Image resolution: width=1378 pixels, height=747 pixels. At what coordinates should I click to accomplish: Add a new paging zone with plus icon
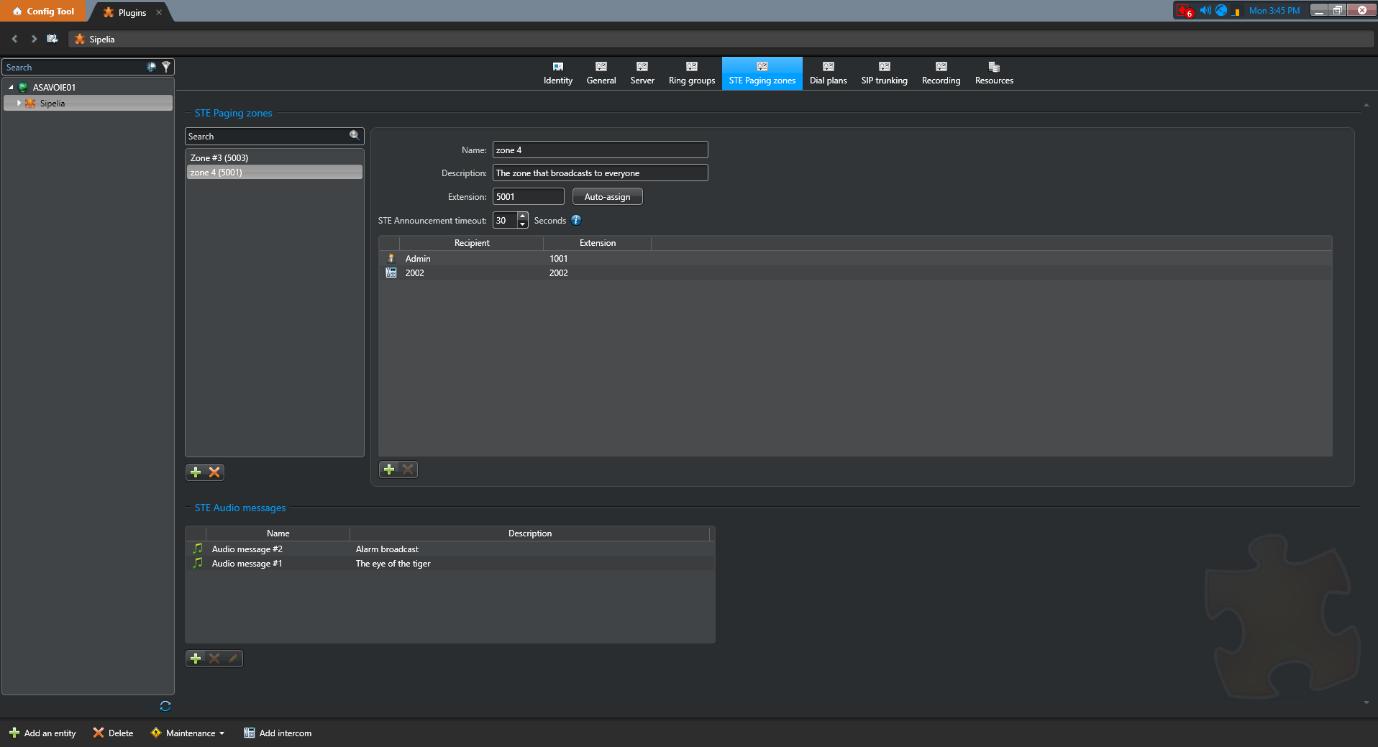click(x=196, y=472)
